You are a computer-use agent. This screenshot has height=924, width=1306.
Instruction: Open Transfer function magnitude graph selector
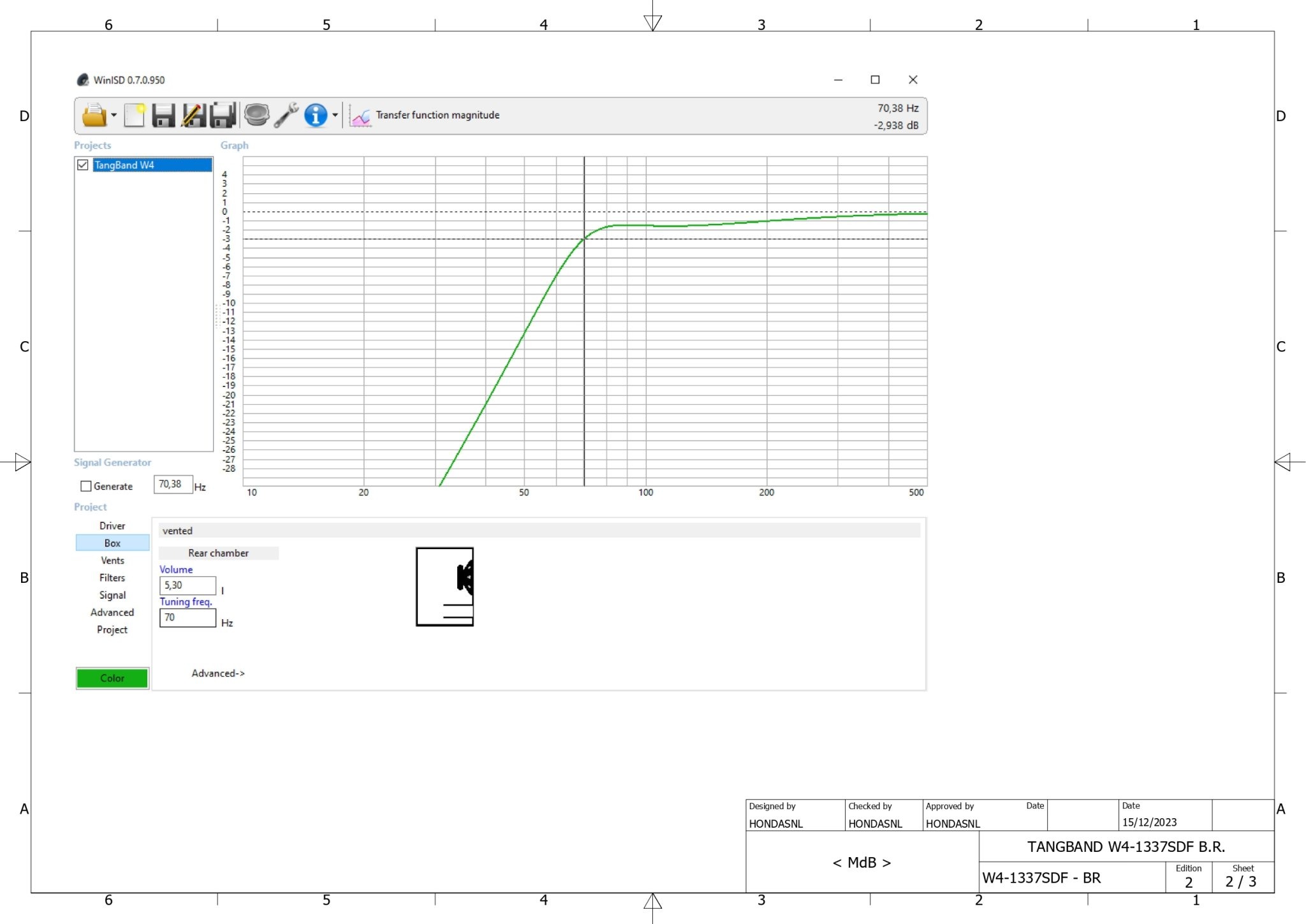coord(437,115)
